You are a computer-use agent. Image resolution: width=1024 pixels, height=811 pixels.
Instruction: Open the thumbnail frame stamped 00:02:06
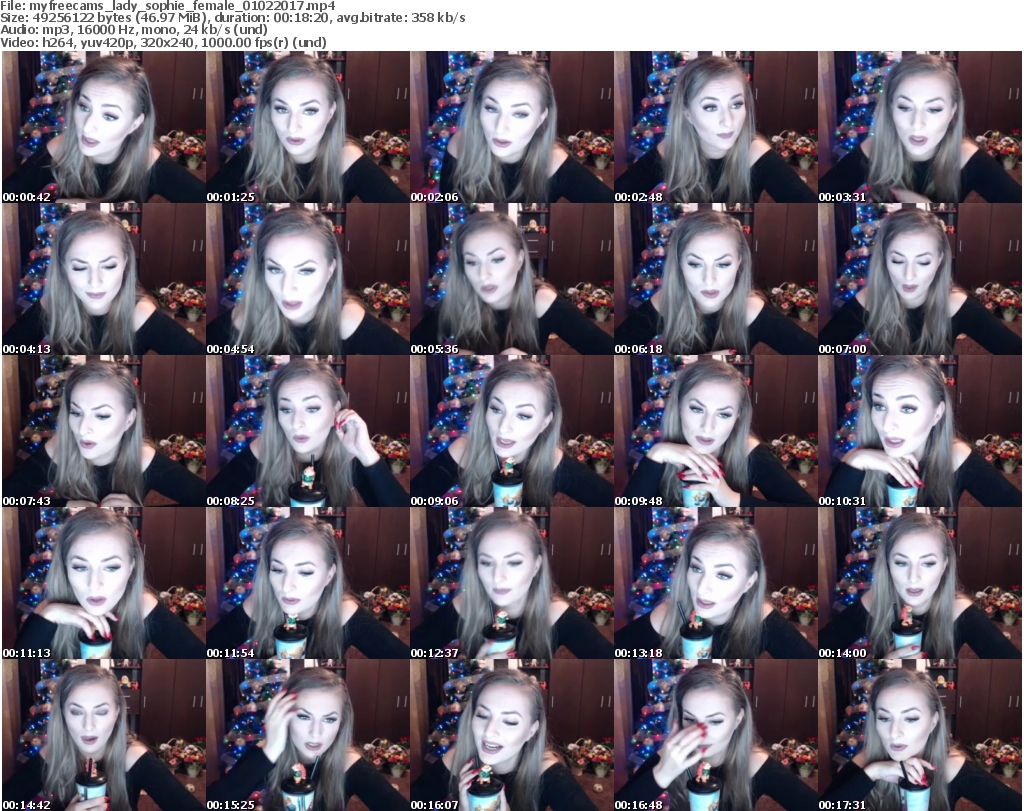(x=511, y=127)
